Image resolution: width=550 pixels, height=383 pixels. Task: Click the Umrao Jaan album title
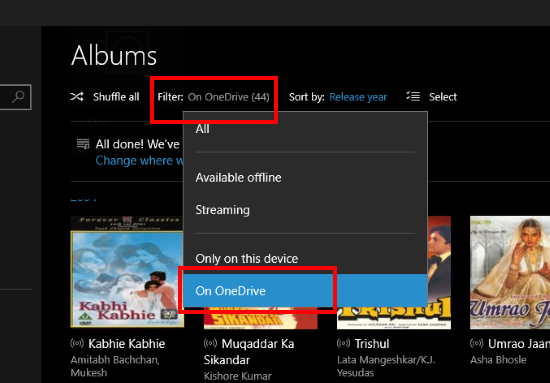click(x=519, y=344)
